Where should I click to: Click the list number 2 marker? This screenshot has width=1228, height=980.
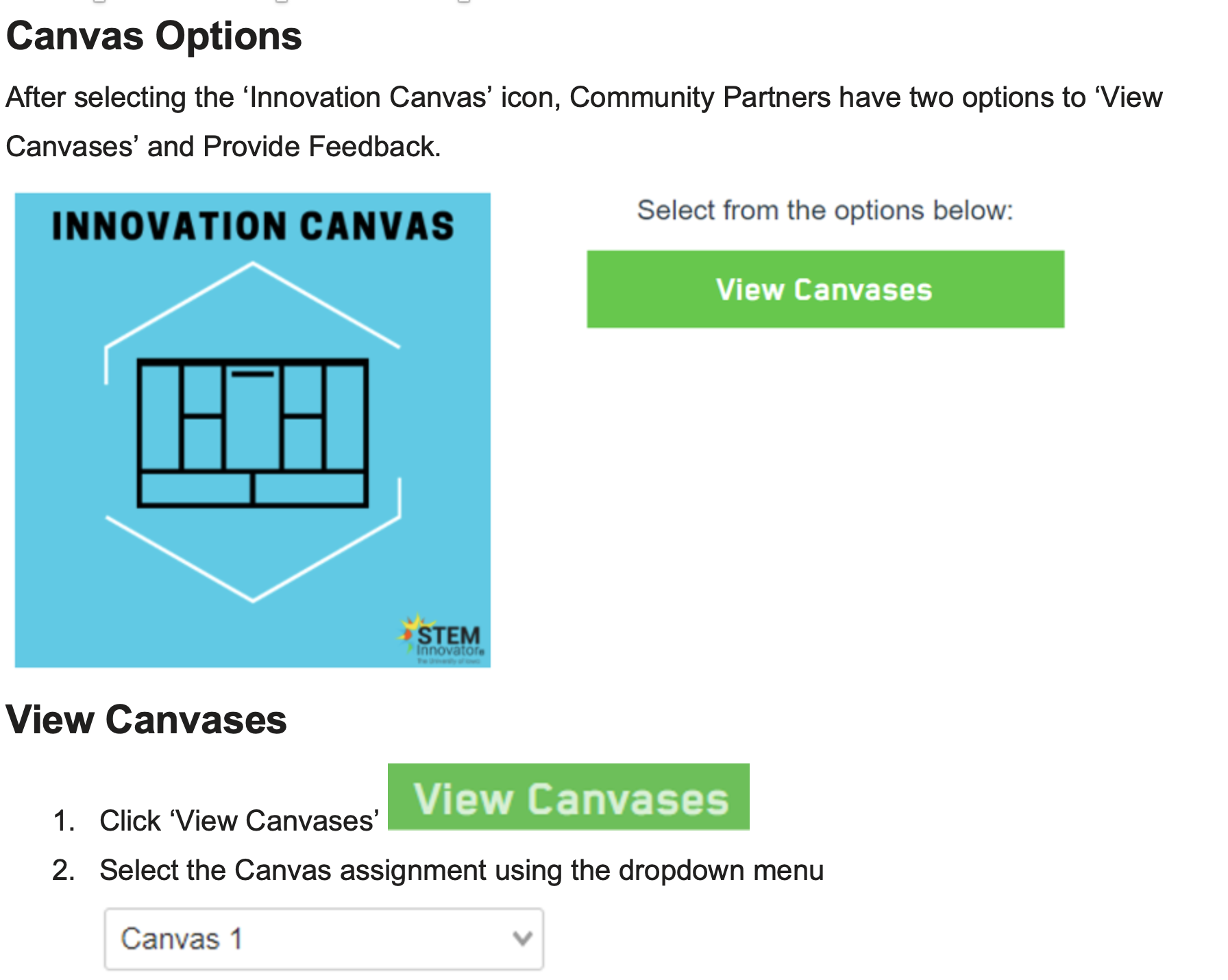(x=63, y=870)
